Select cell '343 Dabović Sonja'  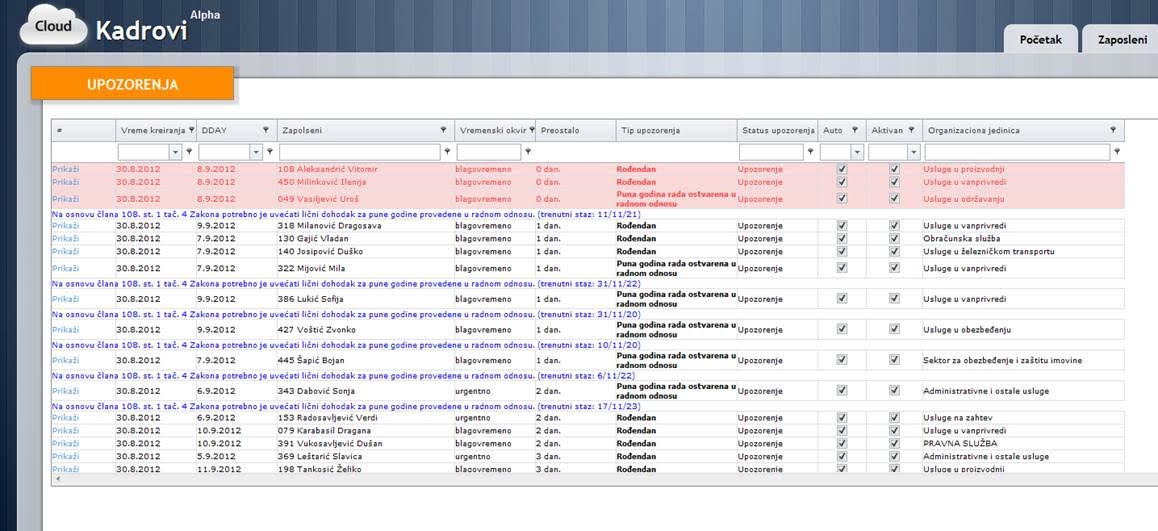(x=366, y=391)
